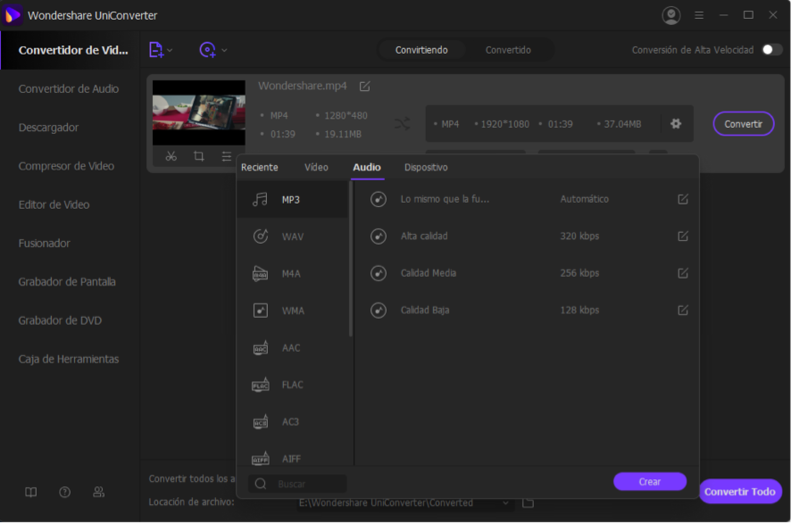The image size is (791, 523).
Task: Open Descargador in sidebar
Action: (x=48, y=128)
